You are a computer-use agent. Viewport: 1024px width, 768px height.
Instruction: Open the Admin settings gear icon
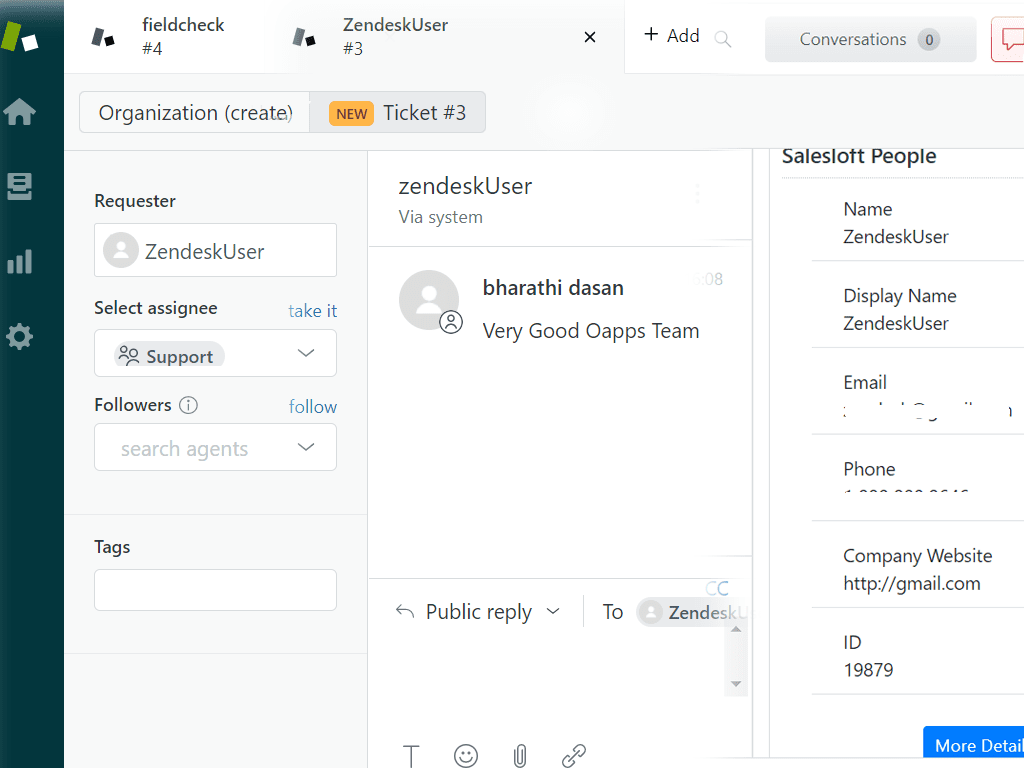(20, 336)
